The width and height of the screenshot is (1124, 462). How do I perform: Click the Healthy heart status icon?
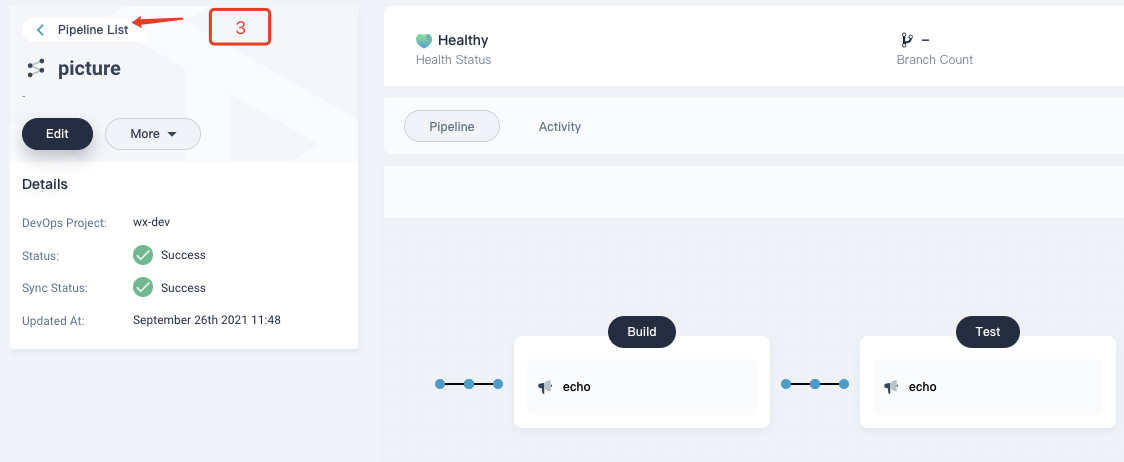point(424,40)
